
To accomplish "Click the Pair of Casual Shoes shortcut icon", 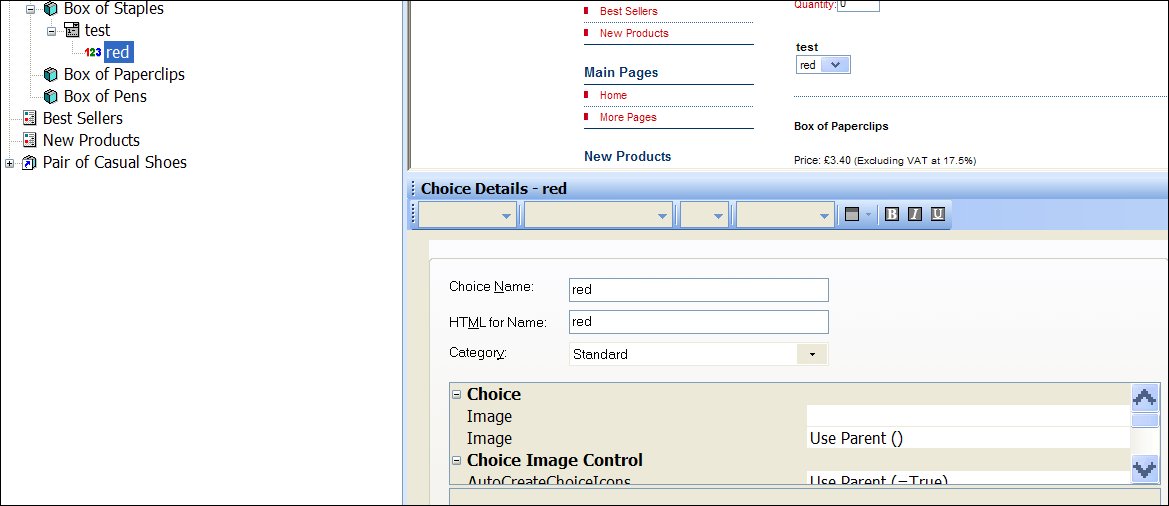I will click(x=29, y=163).
